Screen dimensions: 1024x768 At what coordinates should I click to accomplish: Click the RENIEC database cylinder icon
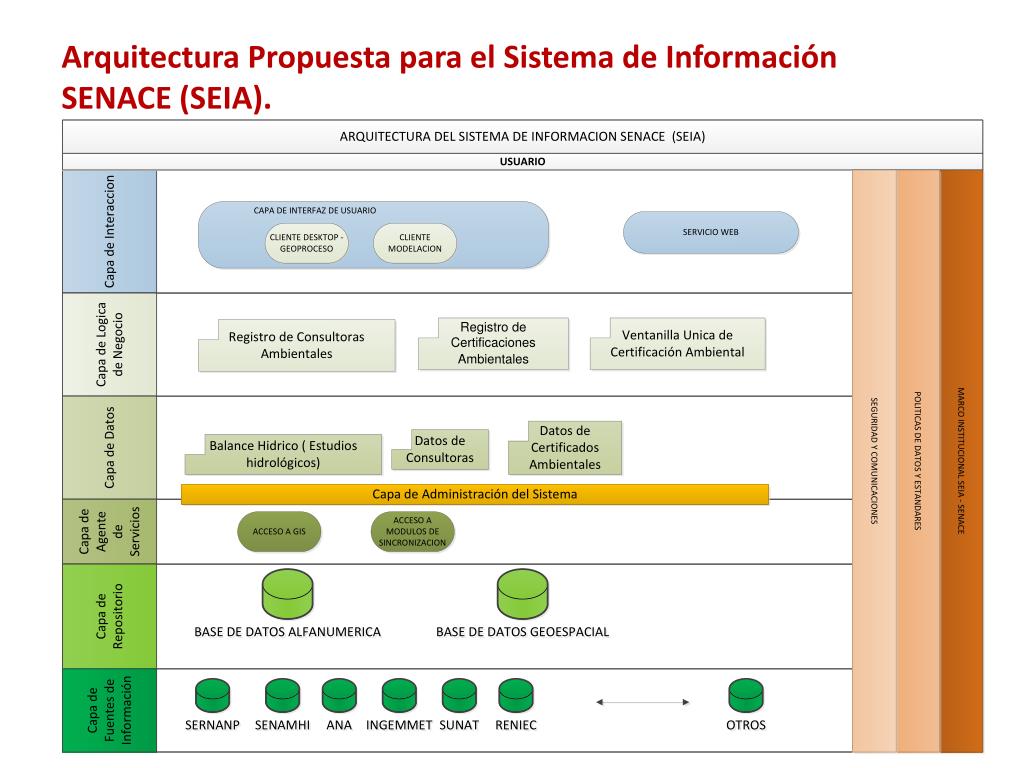click(x=516, y=696)
